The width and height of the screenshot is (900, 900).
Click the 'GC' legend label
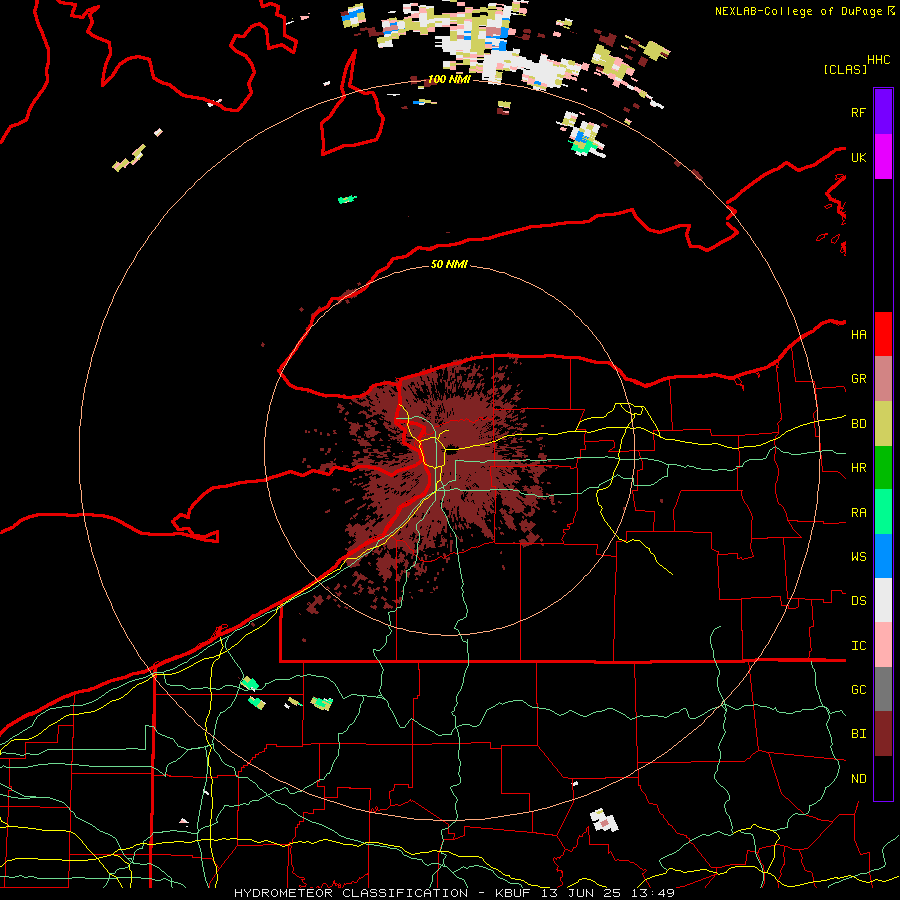(x=859, y=690)
